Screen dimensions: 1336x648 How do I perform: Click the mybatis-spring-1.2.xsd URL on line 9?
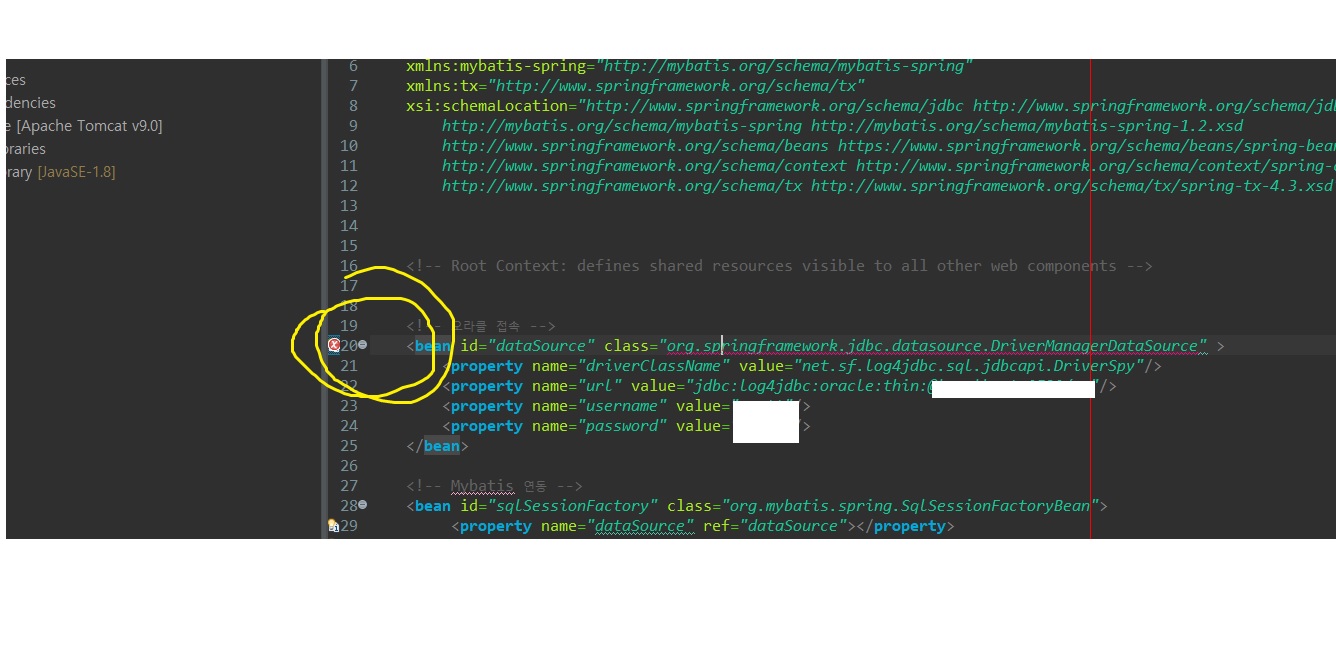pyautogui.click(x=1027, y=126)
